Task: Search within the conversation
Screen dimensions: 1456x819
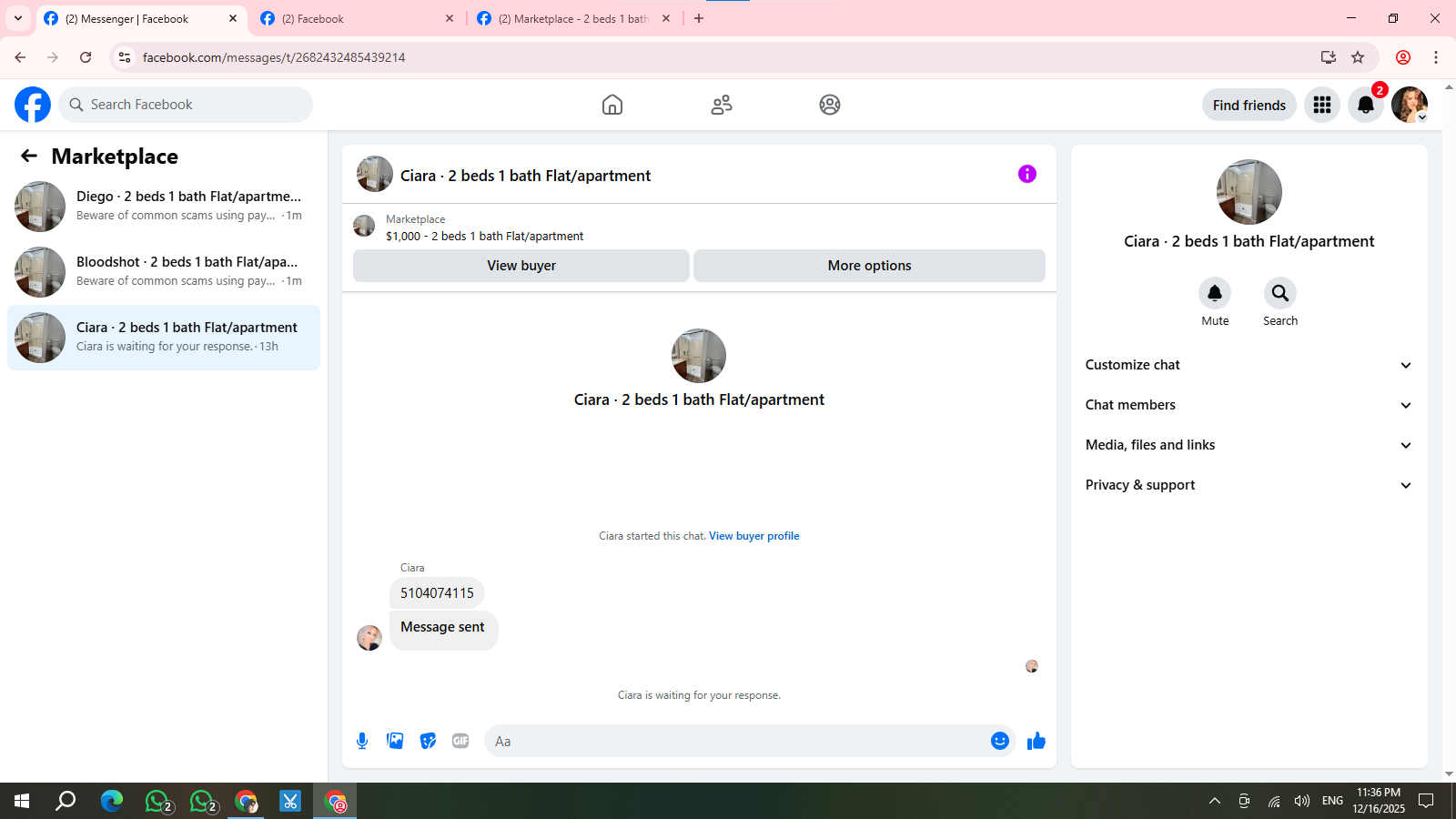Action: [1280, 293]
